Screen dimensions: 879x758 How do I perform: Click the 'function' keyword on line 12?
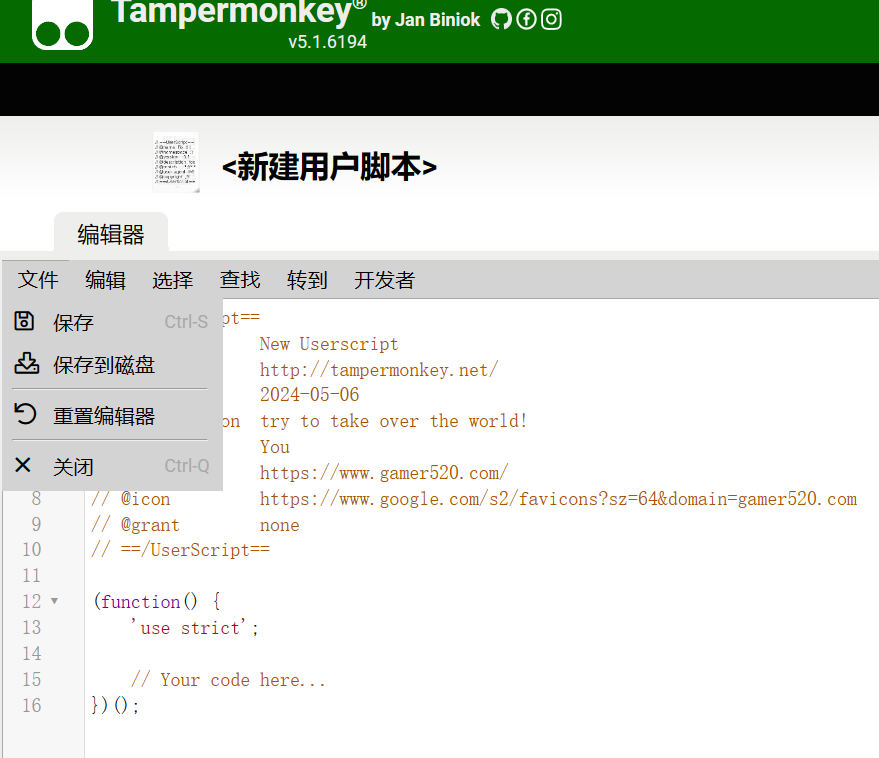(x=141, y=602)
